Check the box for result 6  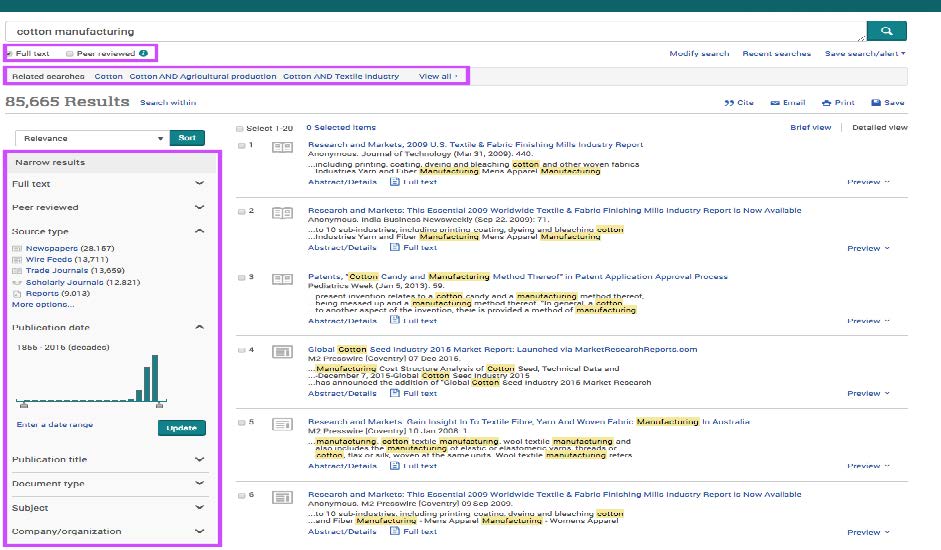(x=241, y=495)
